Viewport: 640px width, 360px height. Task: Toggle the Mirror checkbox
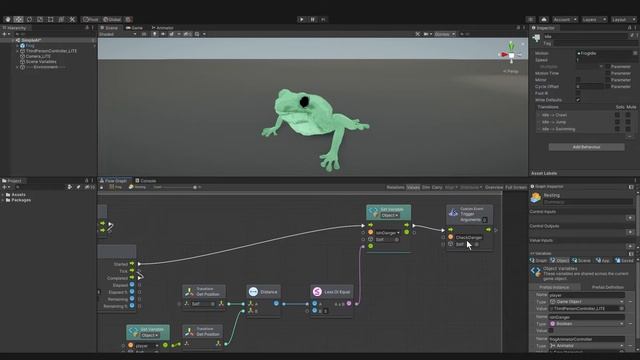click(578, 80)
